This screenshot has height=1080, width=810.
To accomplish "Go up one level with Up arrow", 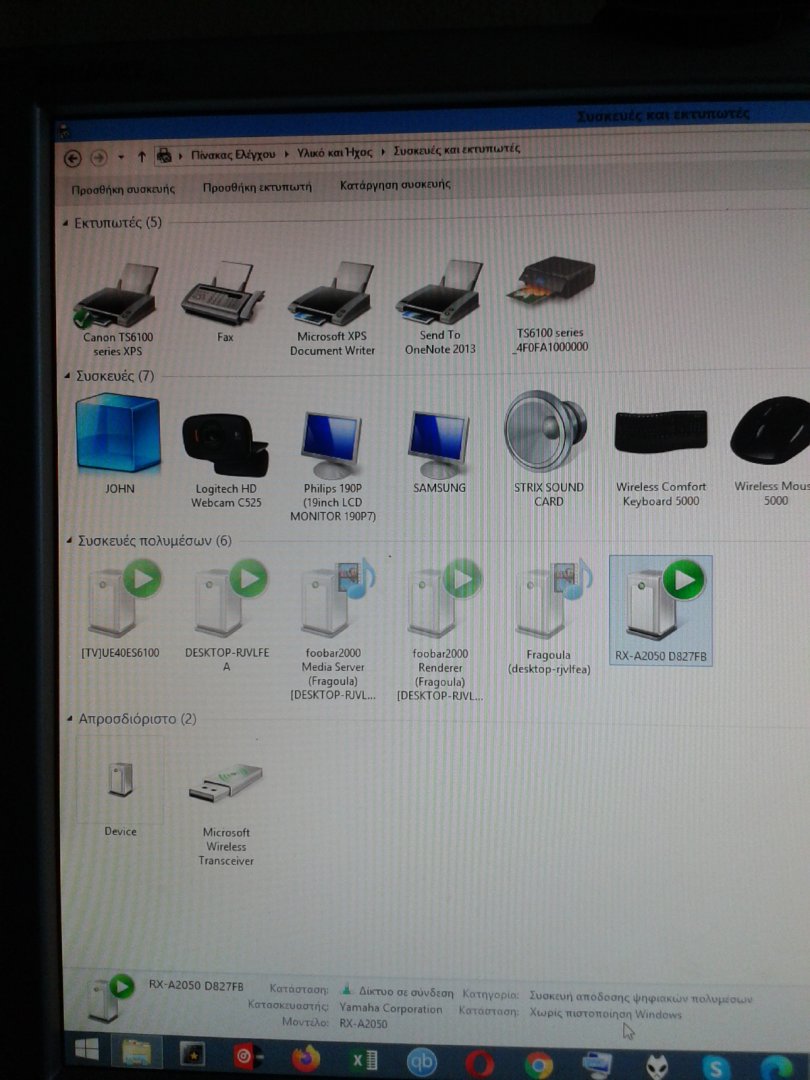I will point(141,156).
